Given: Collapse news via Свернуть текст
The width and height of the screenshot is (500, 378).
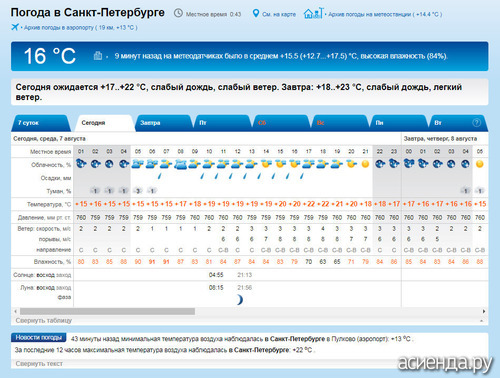Looking at the screenshot, I should point(39,364).
